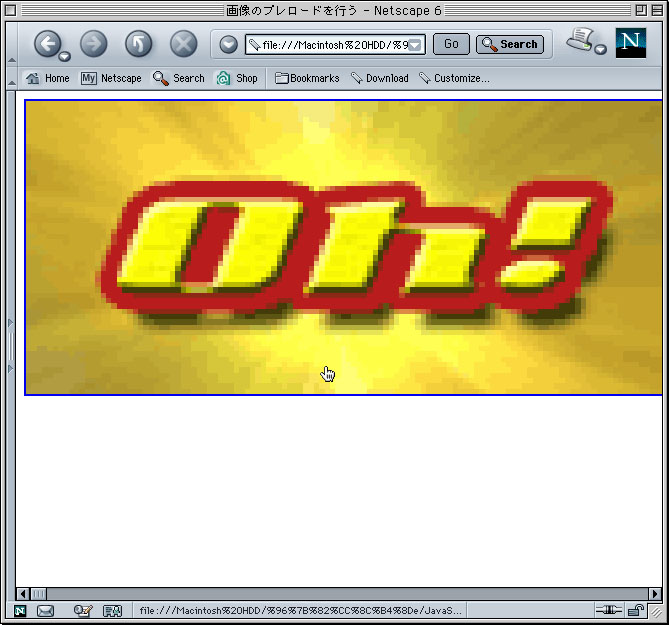Click the Netscape N logo
This screenshot has width=669, height=625.
631,43
